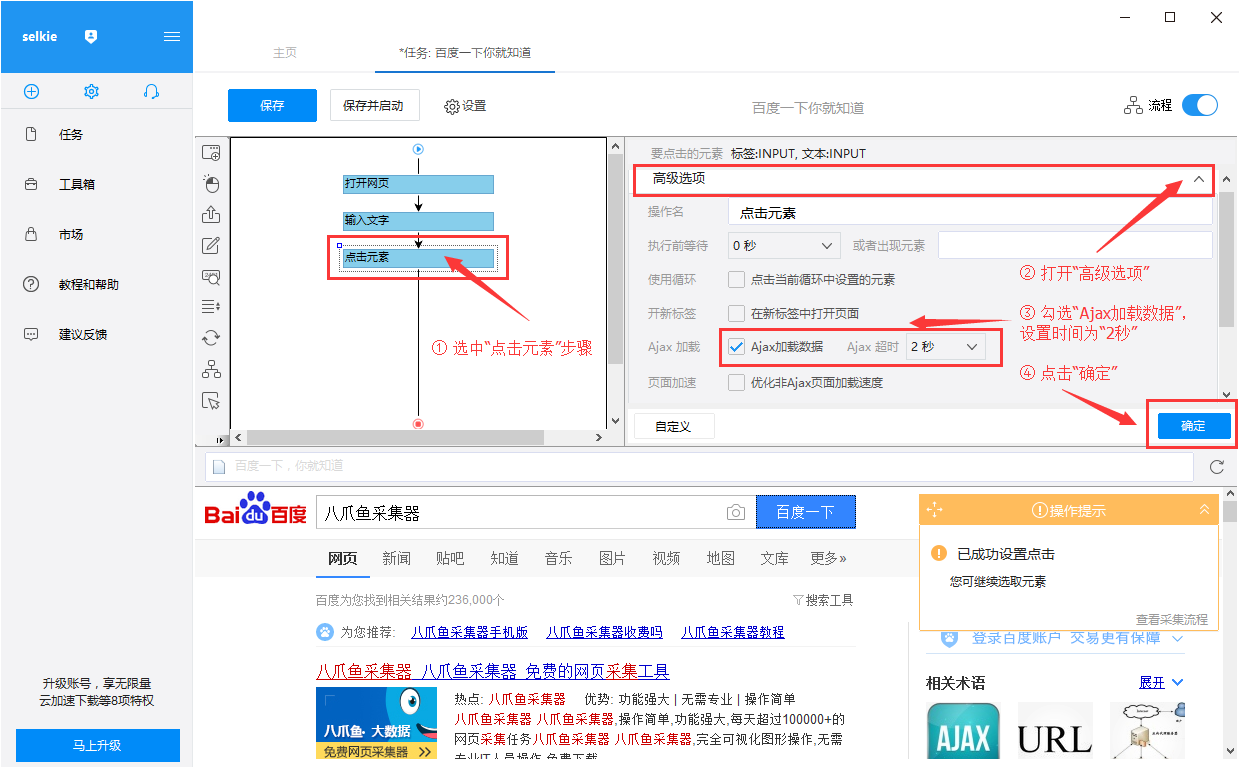Screen dimensions: 1240x768
Task: Click the customer service headset icon
Action: (151, 91)
